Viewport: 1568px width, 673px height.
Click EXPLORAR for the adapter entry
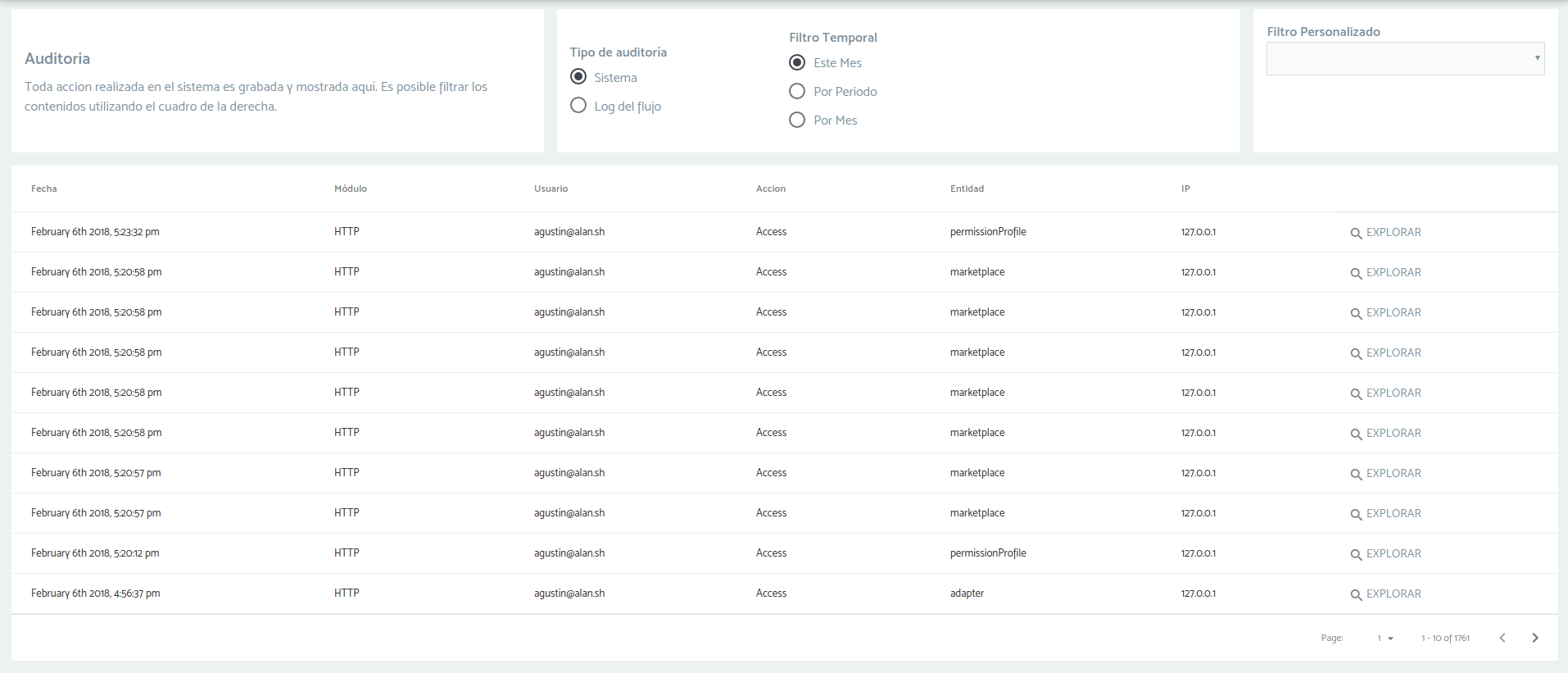(1394, 593)
